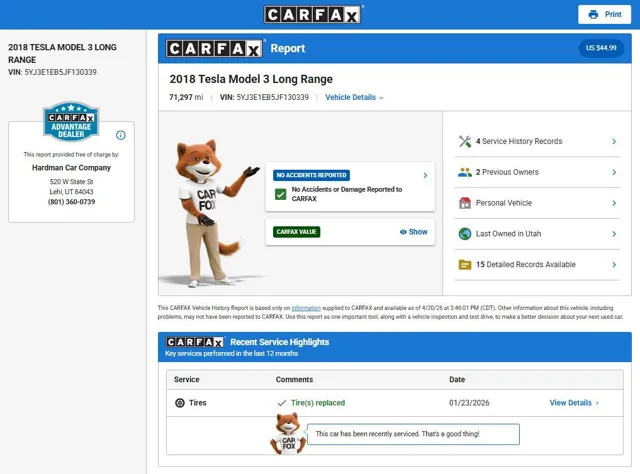Click the US $44.99 price badge
Screen dimensions: 640x474
[601, 48]
